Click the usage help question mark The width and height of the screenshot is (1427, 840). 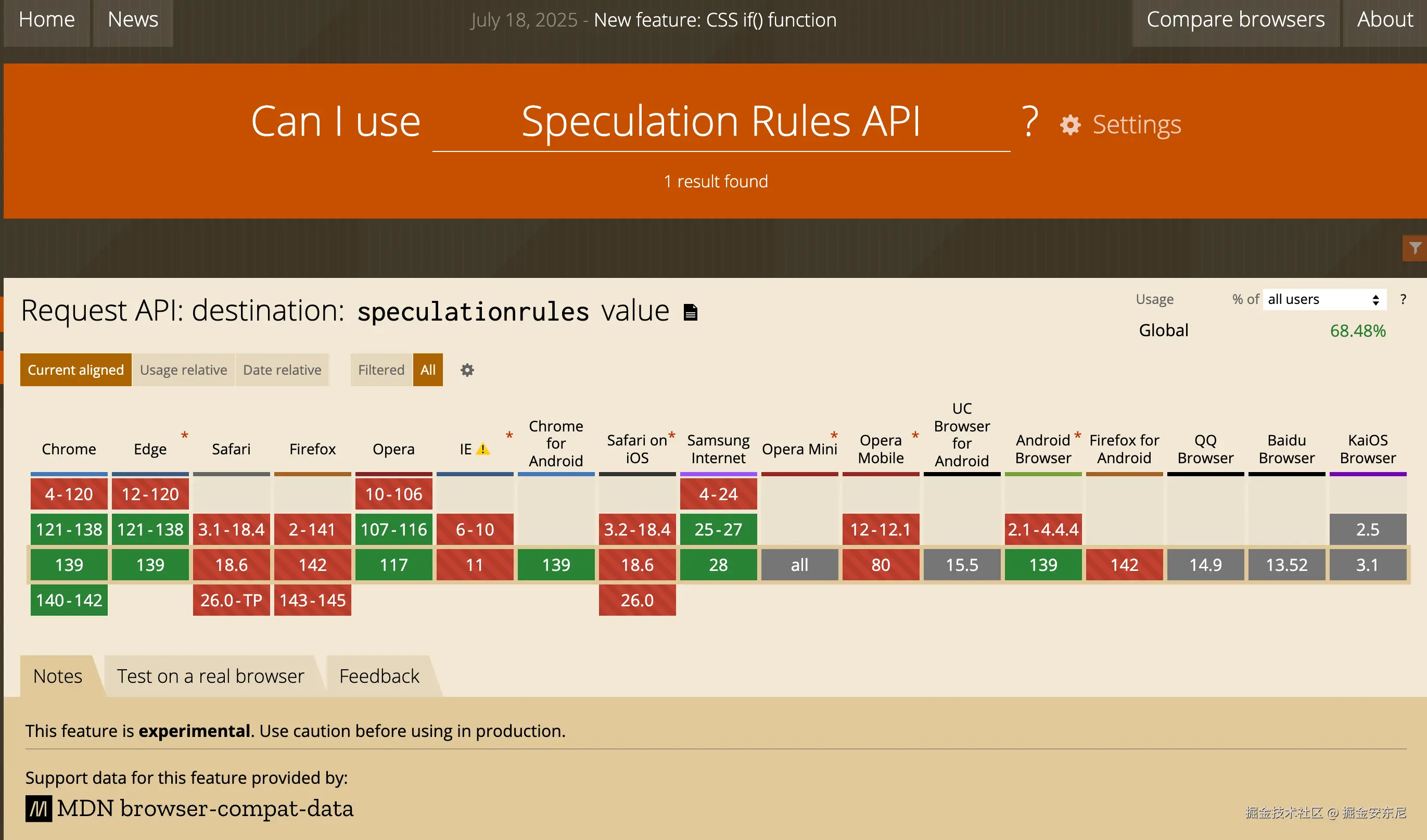(x=1403, y=299)
